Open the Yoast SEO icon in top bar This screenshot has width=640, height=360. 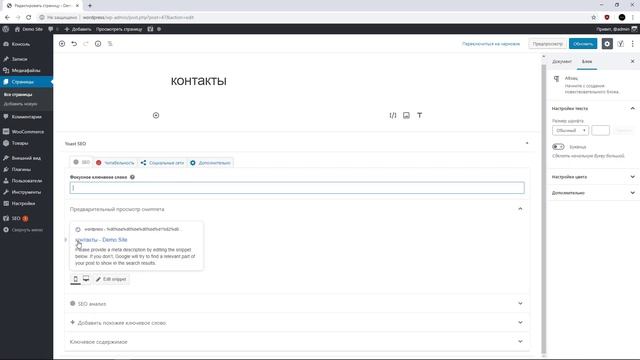[620, 44]
